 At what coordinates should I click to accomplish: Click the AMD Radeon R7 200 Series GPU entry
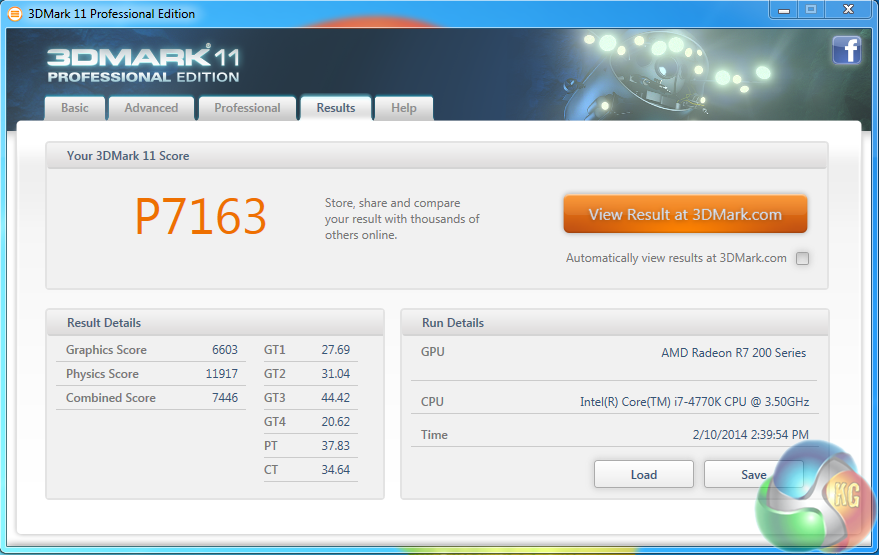click(732, 353)
